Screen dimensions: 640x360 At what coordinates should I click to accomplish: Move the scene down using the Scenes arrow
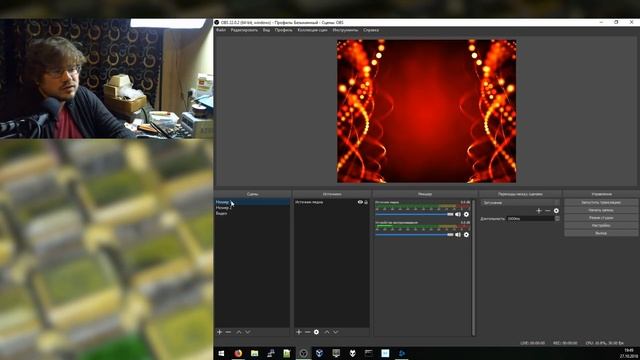coord(247,332)
